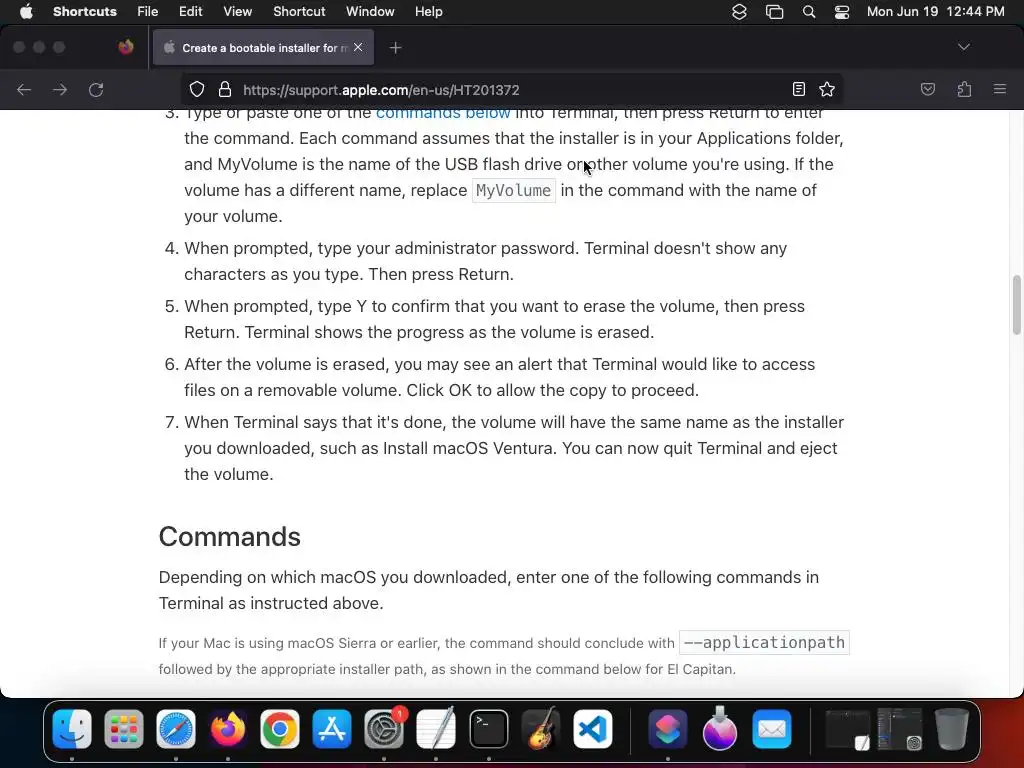The image size is (1024, 768).
Task: Go forward using the browser forward arrow
Action: (60, 89)
